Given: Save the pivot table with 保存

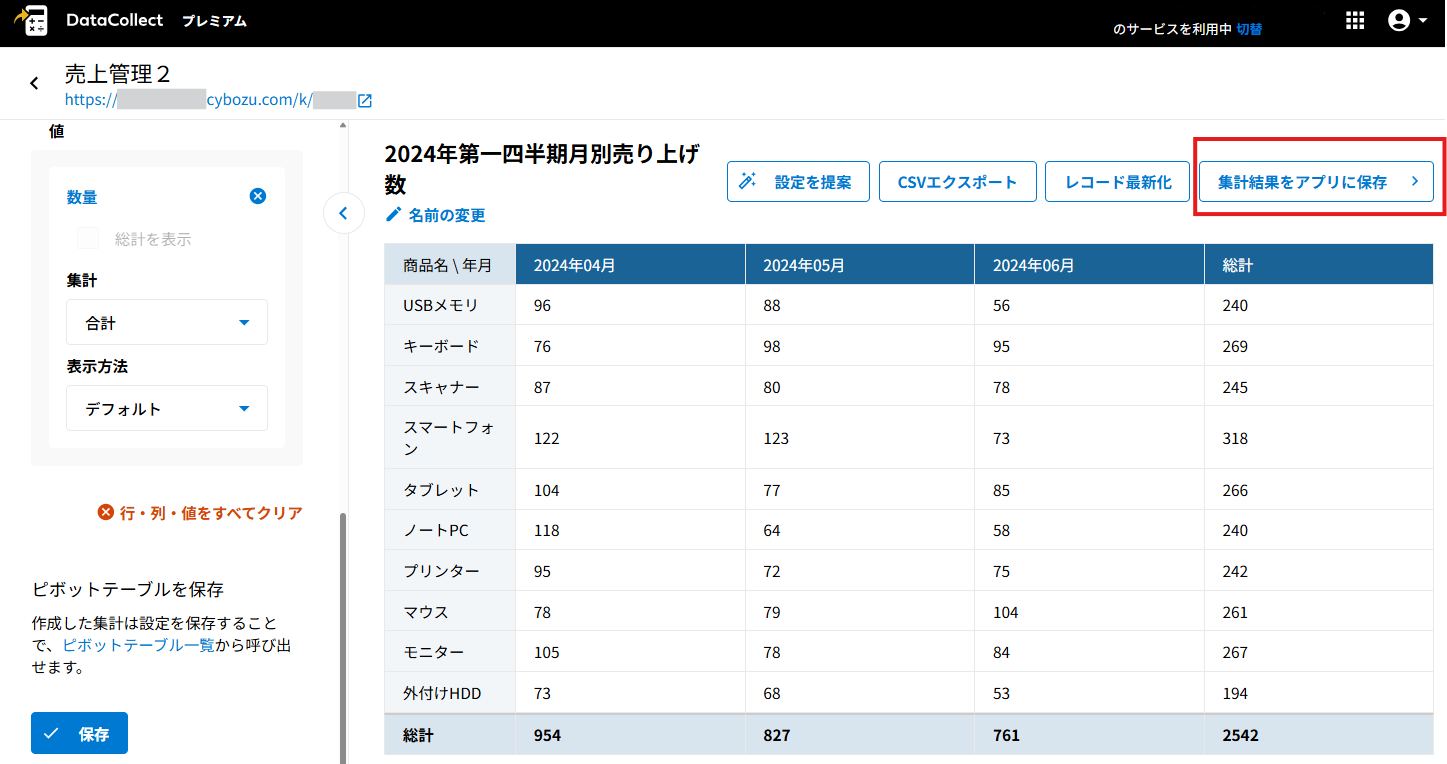Looking at the screenshot, I should [x=79, y=734].
